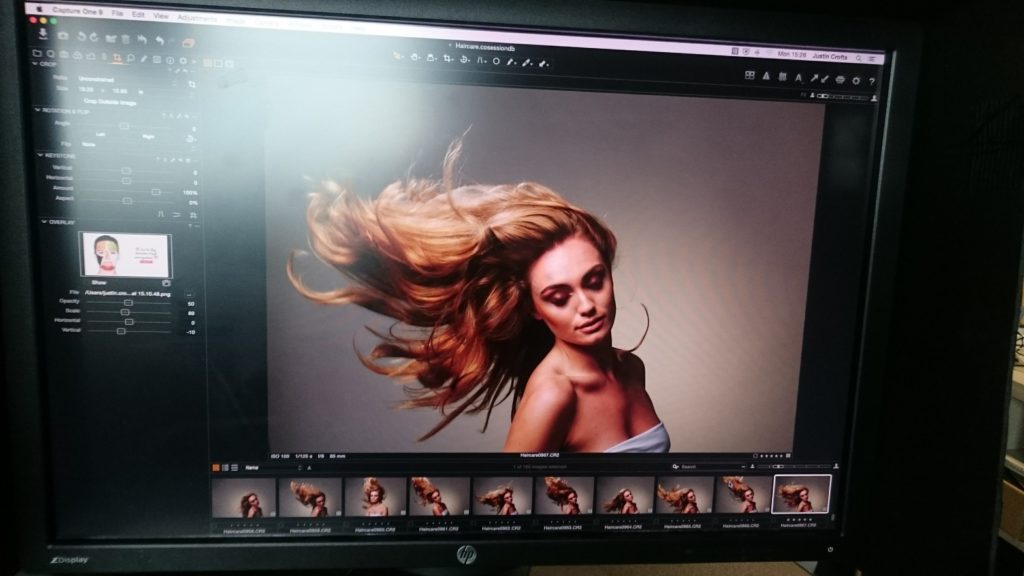Adjust the overlay Opacity slider
Viewport: 1024px width, 576px height.
tap(128, 301)
